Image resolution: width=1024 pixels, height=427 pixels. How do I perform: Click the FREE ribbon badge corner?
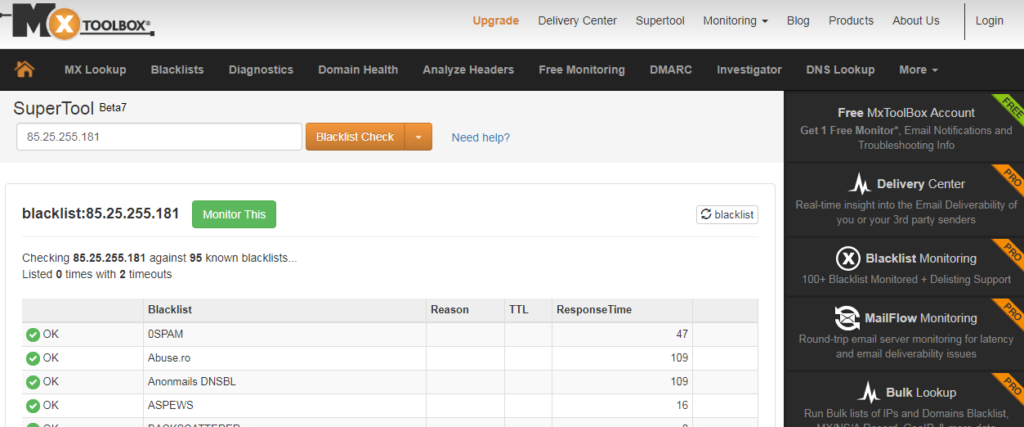[1008, 109]
